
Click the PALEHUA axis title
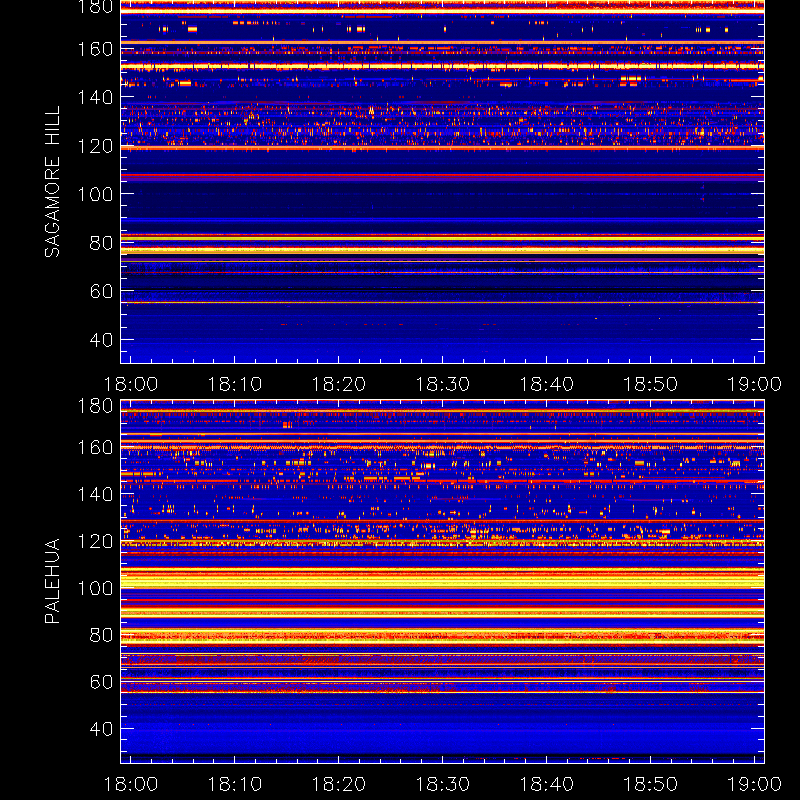(53, 581)
